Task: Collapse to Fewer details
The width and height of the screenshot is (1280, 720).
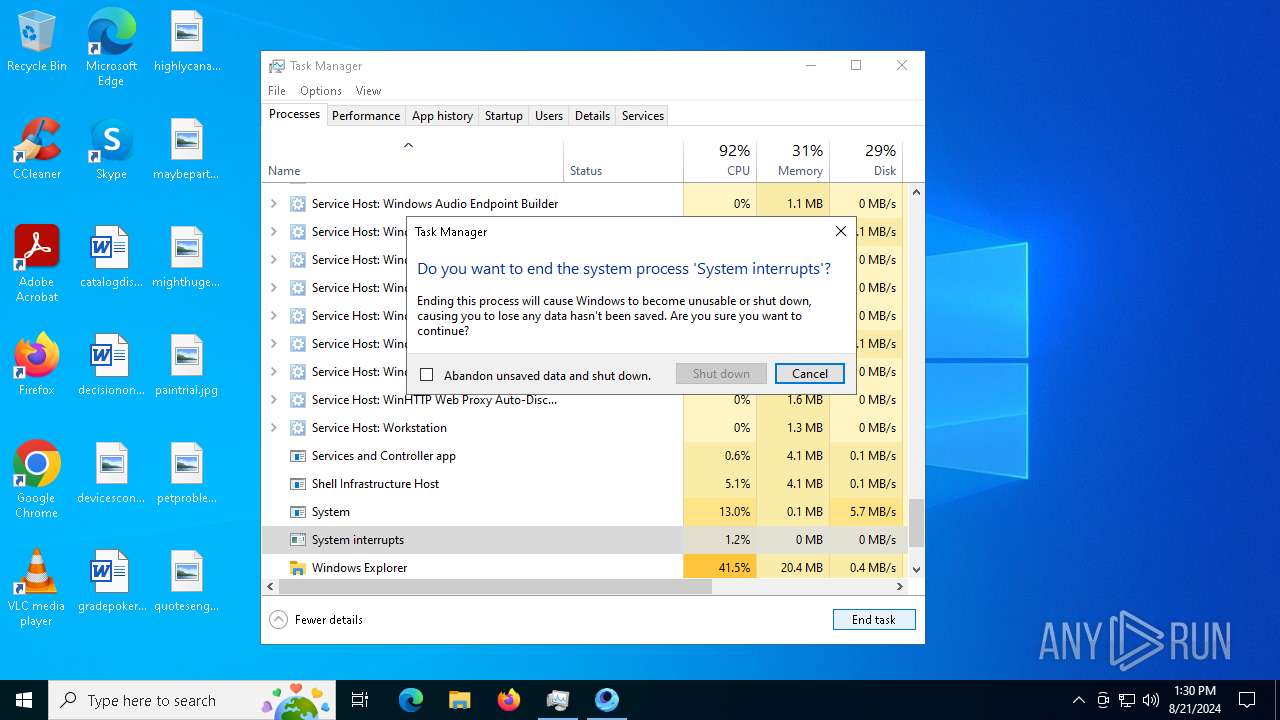Action: tap(316, 620)
